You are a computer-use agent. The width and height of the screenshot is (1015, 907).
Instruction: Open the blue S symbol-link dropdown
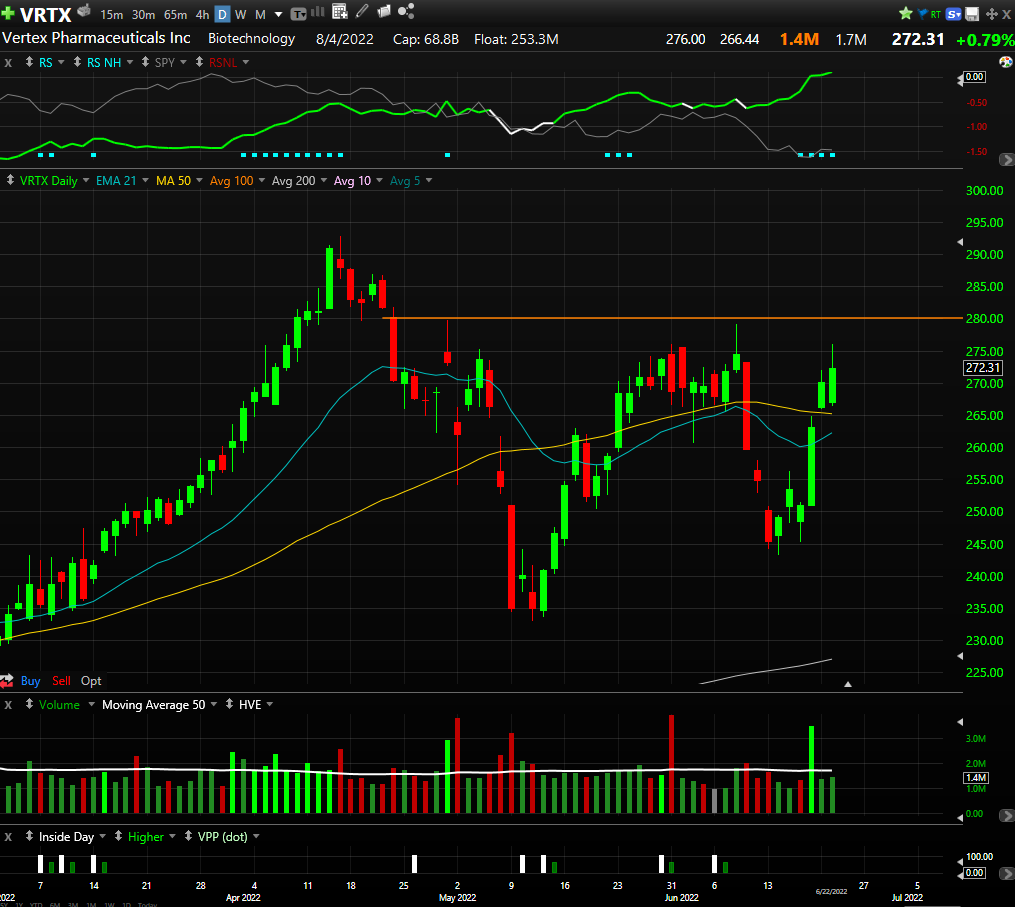pyautogui.click(x=954, y=14)
